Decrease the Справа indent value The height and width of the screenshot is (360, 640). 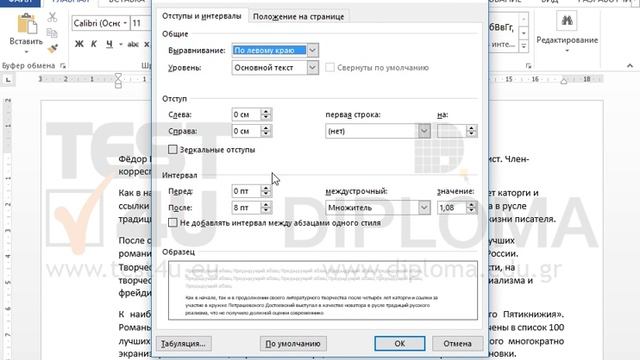[x=266, y=134]
